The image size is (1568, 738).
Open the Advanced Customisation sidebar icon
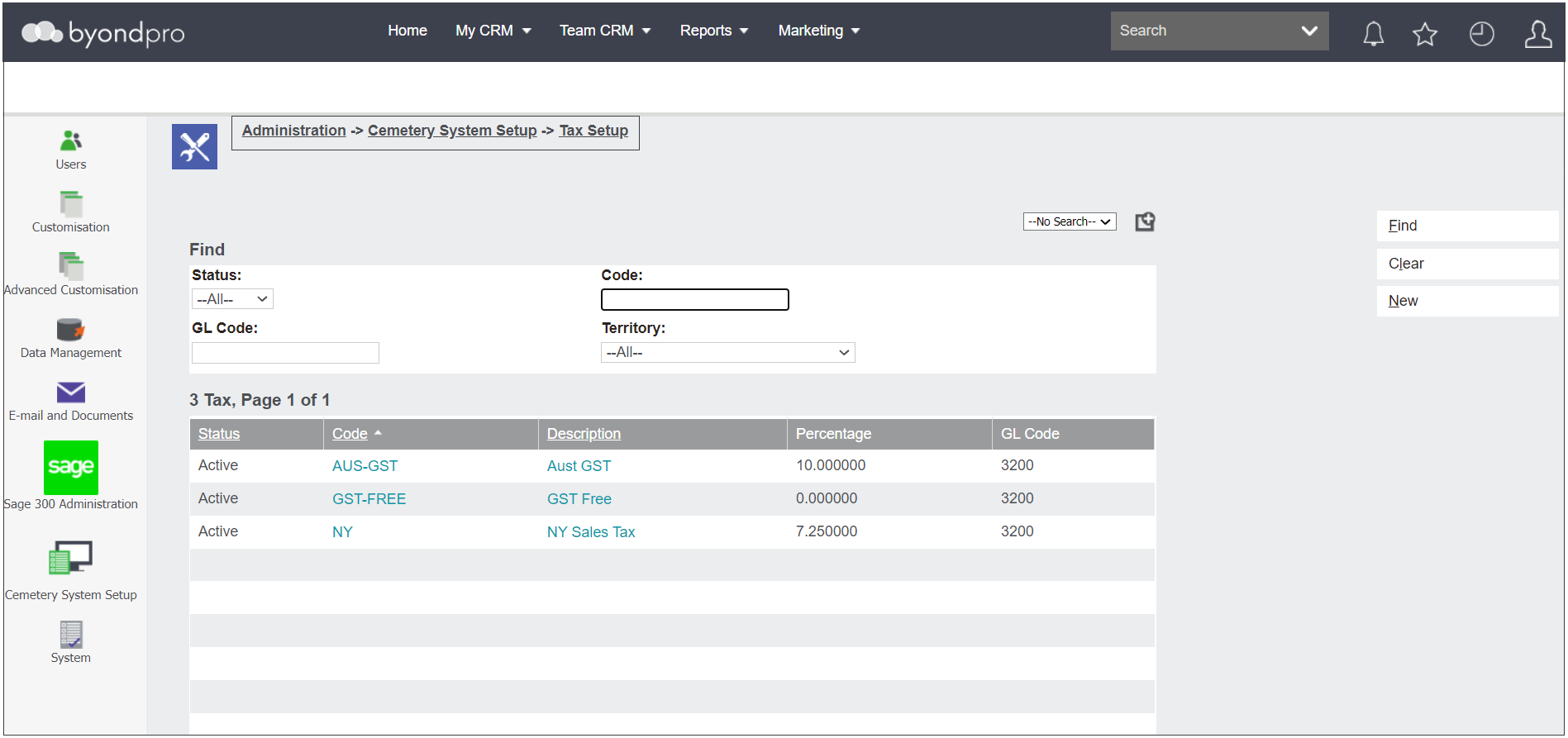[71, 266]
